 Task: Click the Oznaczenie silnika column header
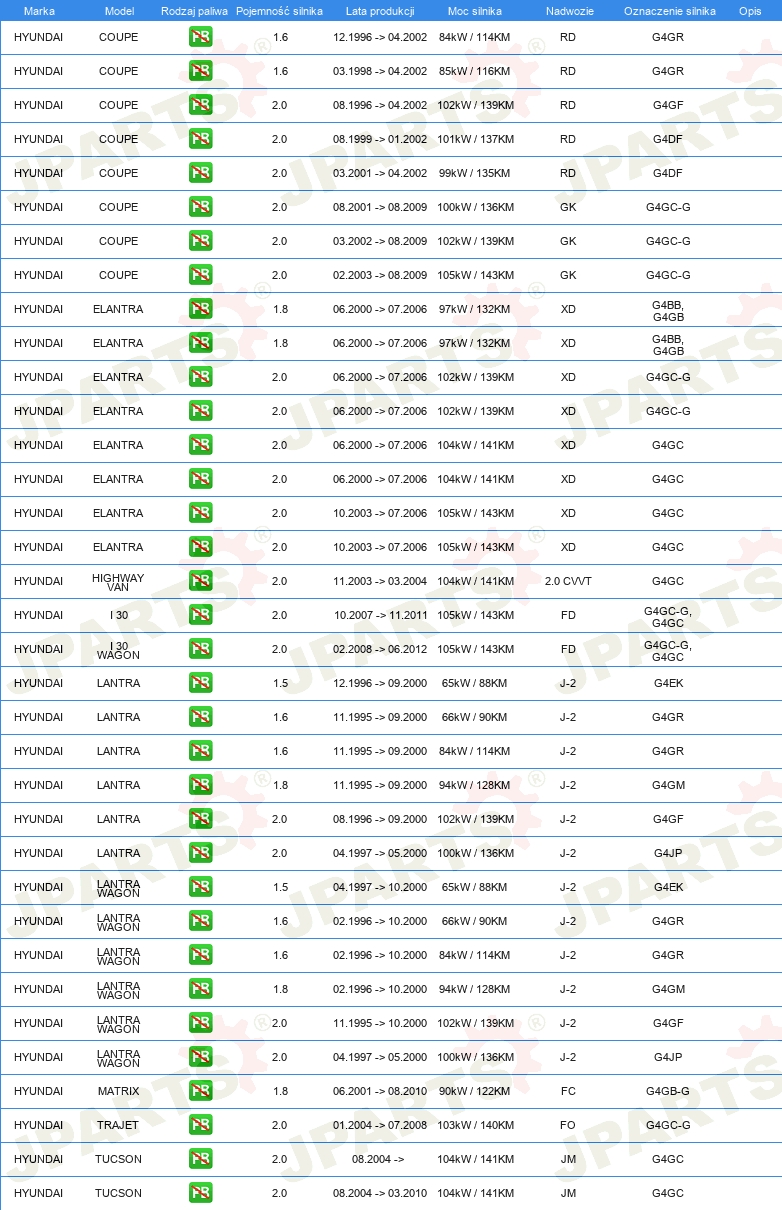click(669, 11)
